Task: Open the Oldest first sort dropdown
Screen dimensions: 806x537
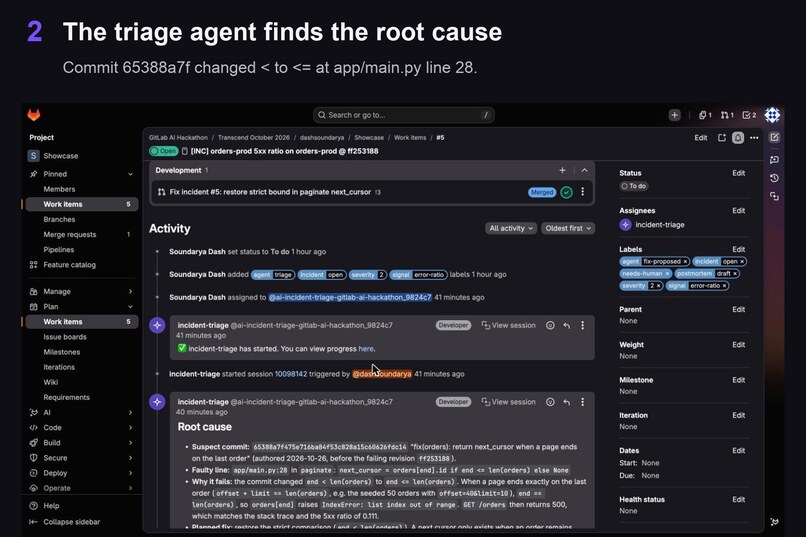Action: (568, 228)
